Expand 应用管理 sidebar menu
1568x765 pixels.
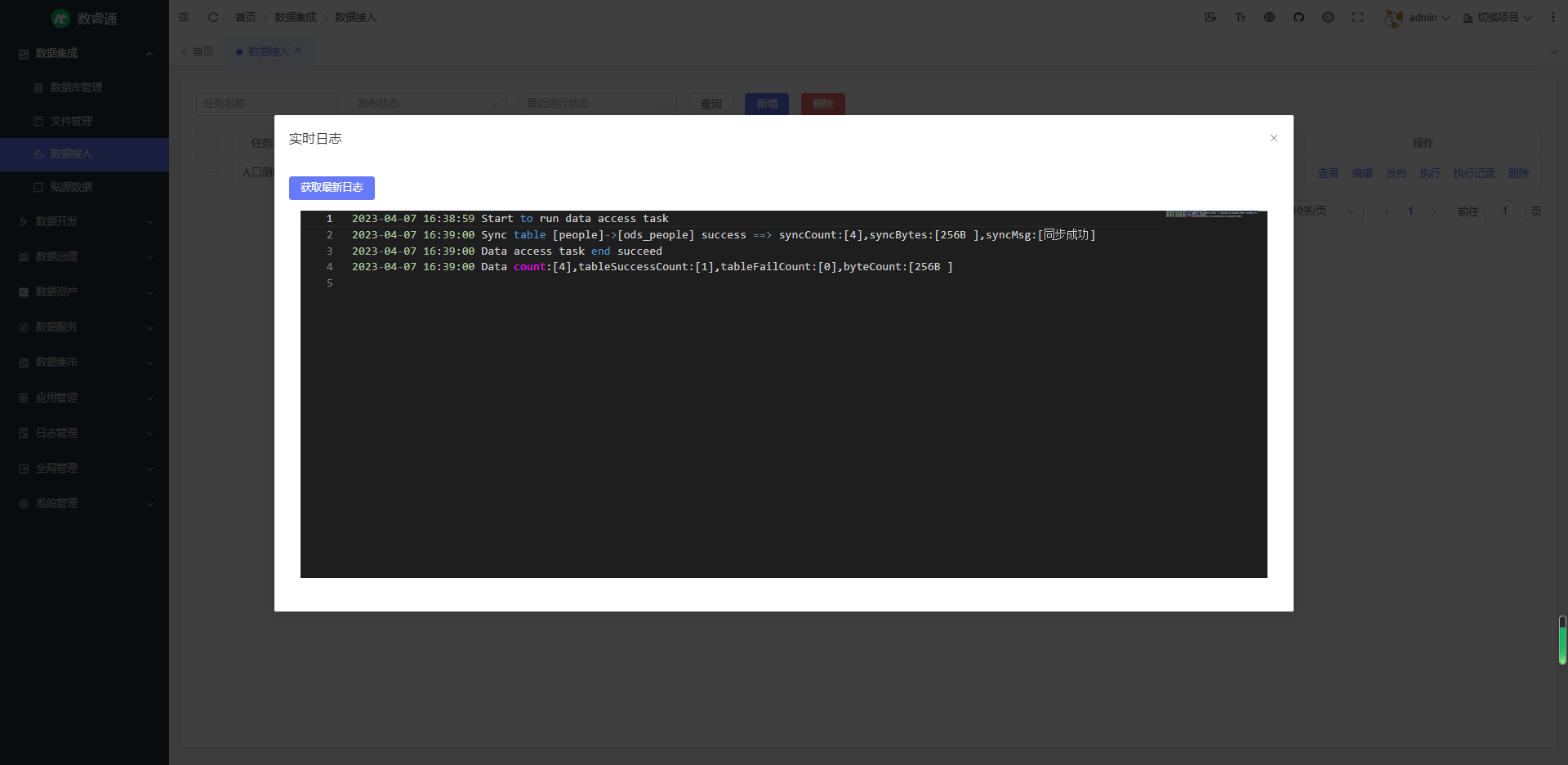click(85, 398)
